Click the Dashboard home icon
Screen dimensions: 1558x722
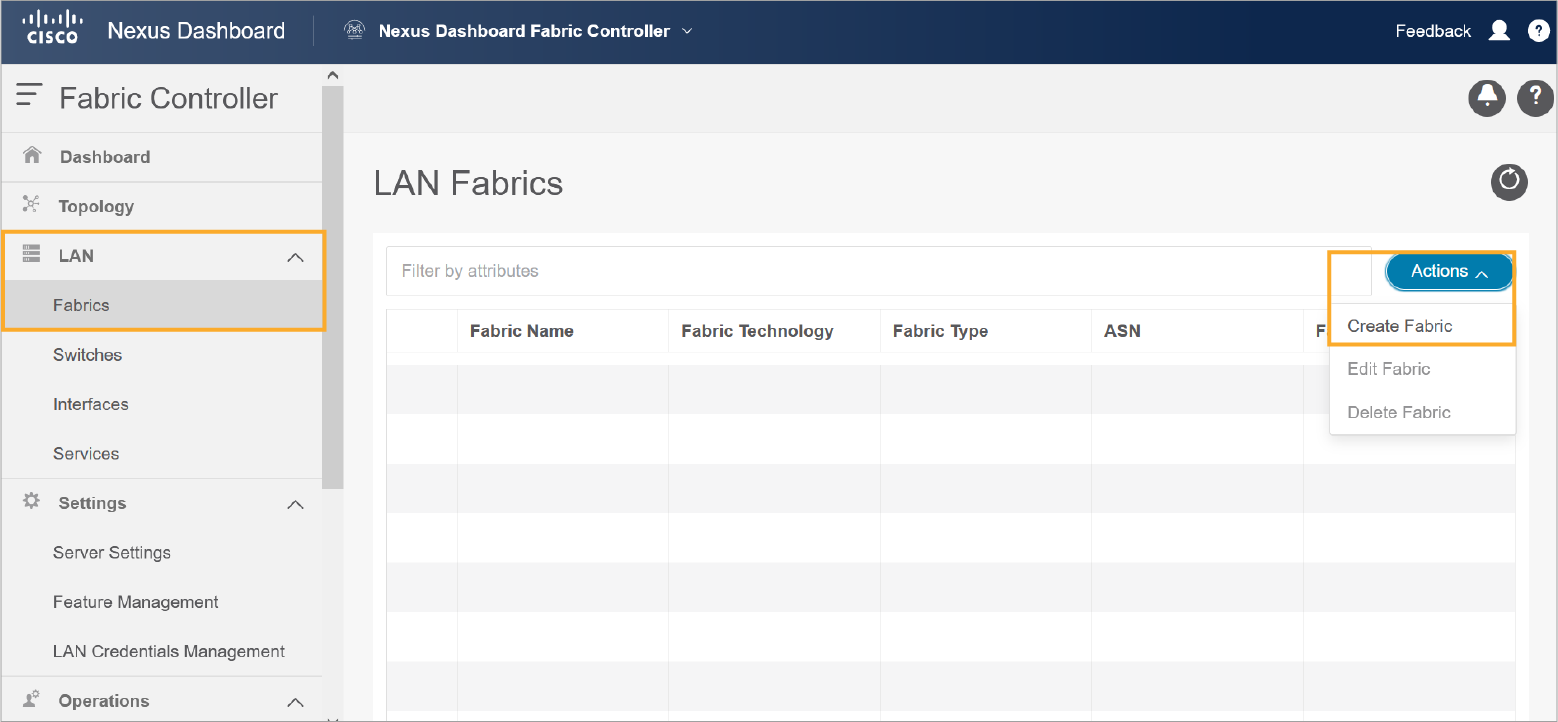tap(32, 156)
